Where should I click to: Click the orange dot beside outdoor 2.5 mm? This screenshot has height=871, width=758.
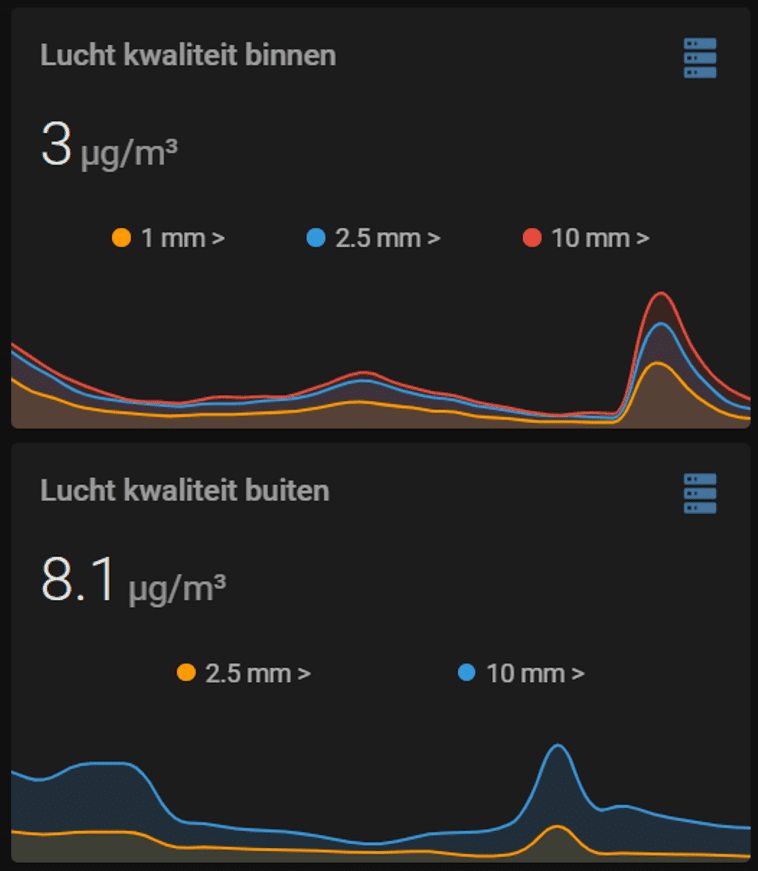(x=186, y=673)
